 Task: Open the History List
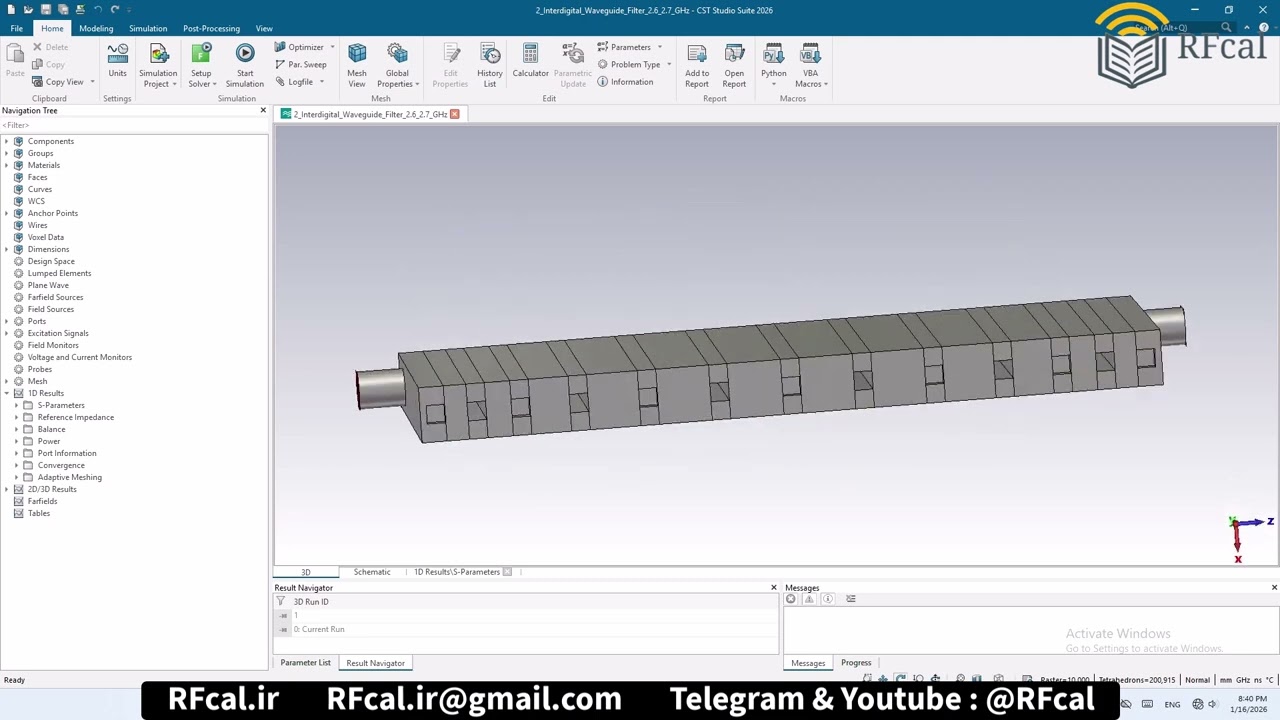click(x=490, y=65)
